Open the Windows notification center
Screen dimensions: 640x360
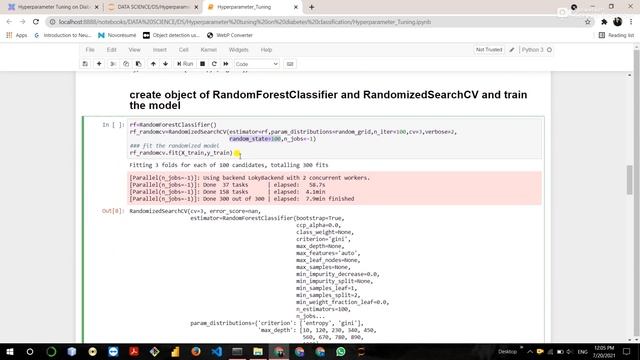coord(627,351)
